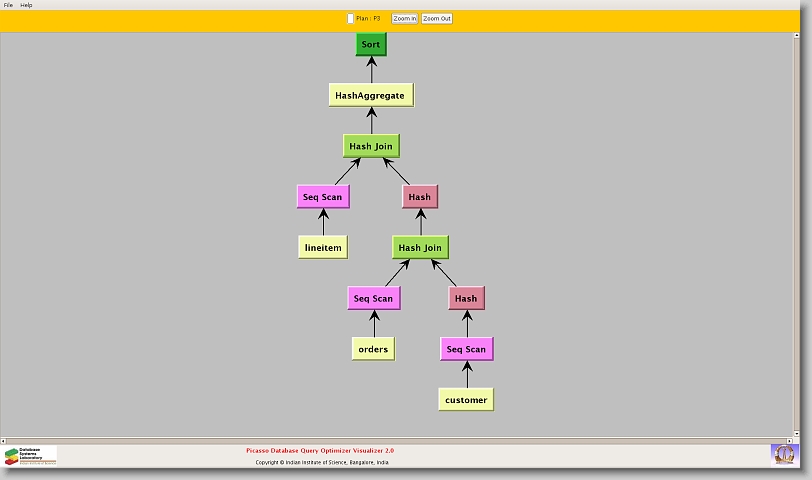Select the Seq Scan node above lineitem
The width and height of the screenshot is (812, 480).
(x=322, y=197)
